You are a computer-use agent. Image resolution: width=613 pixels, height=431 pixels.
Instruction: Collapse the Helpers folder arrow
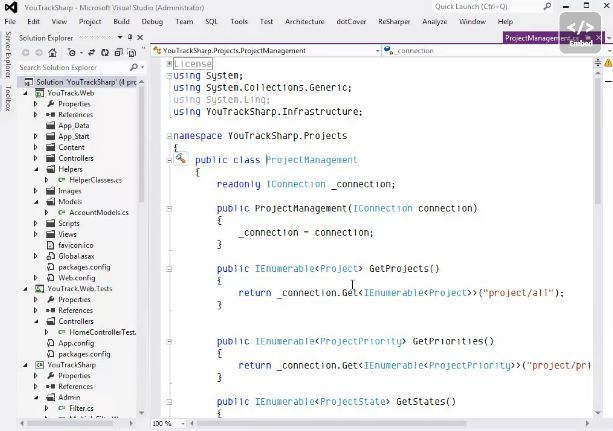point(36,169)
